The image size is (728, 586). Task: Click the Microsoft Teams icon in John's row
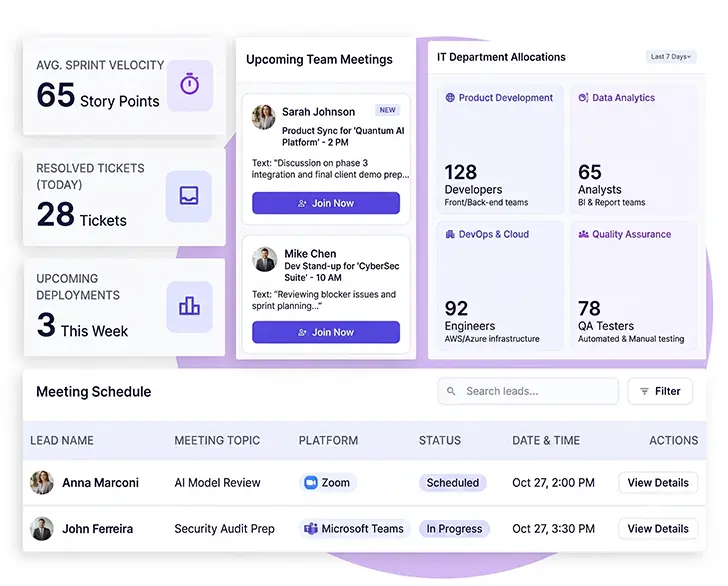tap(310, 528)
